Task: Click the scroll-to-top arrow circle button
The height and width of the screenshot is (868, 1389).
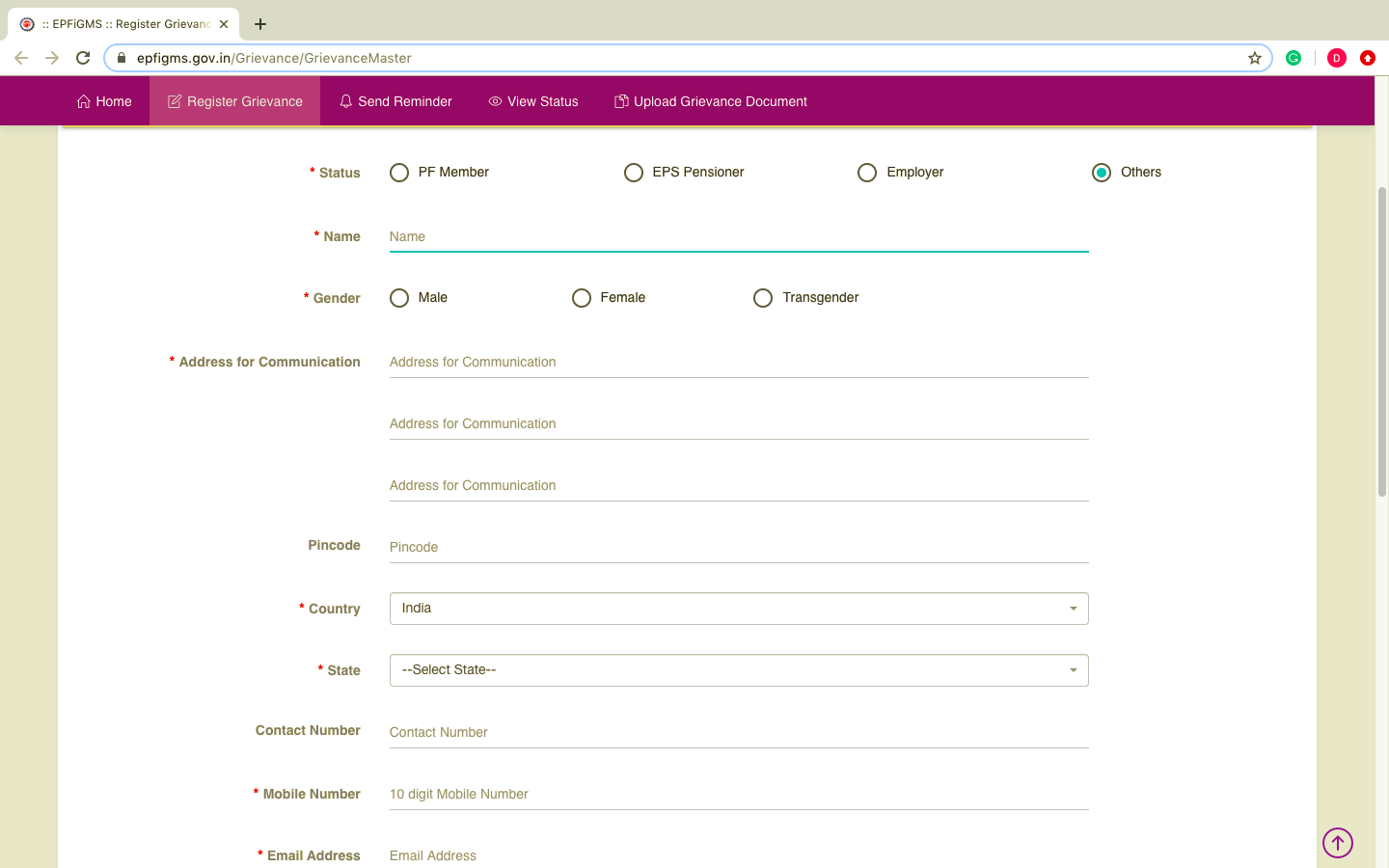Action: tap(1338, 843)
